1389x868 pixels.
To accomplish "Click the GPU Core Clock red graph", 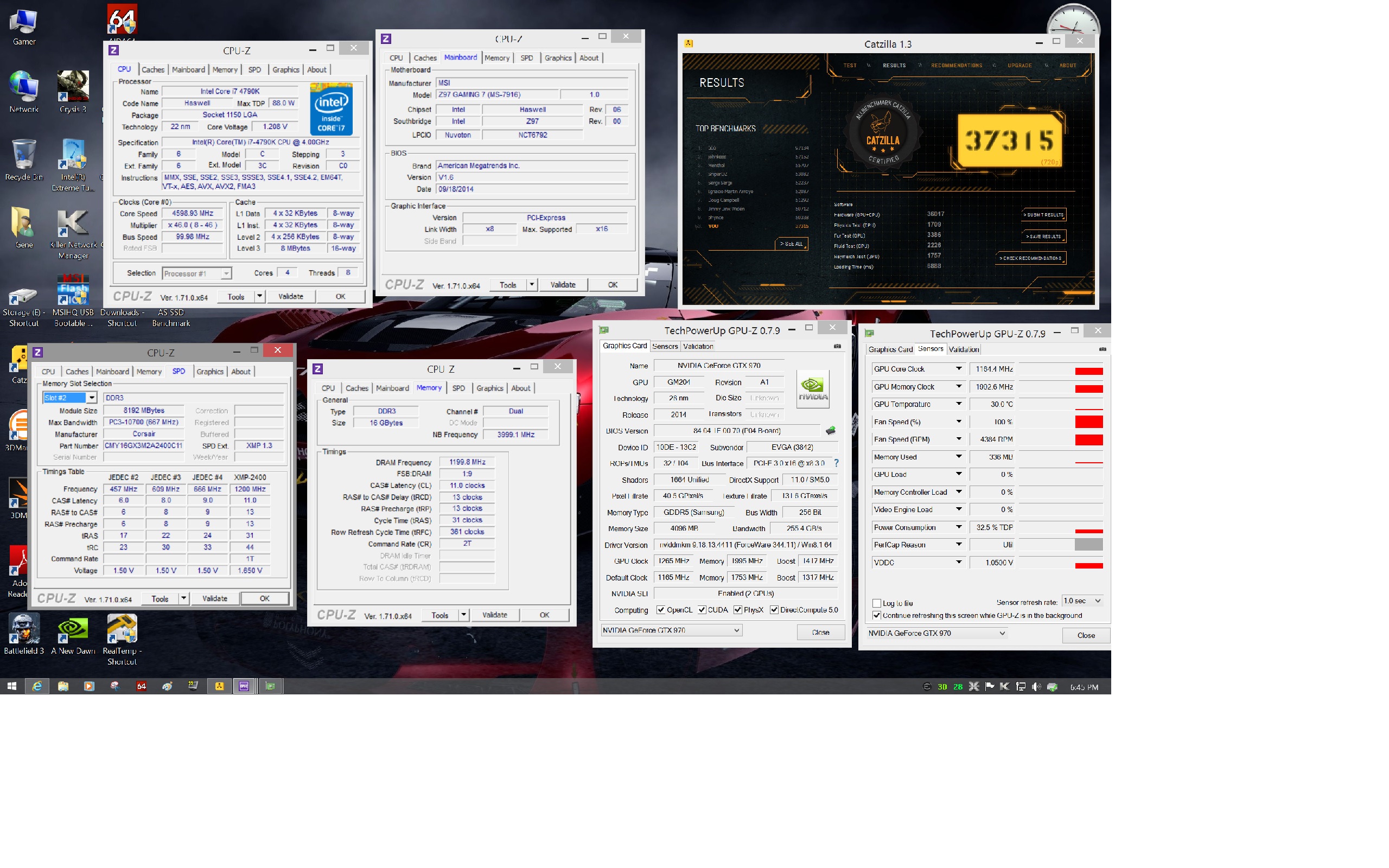I will click(1088, 371).
